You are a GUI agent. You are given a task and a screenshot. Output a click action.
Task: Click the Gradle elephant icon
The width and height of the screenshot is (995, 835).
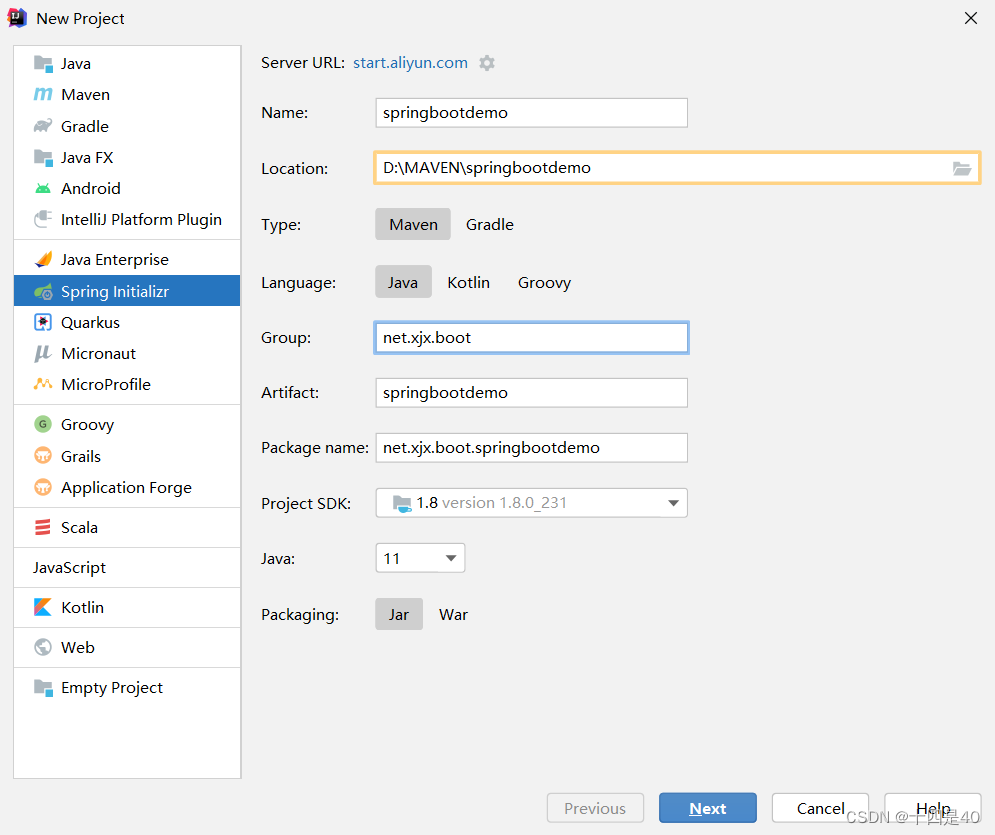[43, 126]
